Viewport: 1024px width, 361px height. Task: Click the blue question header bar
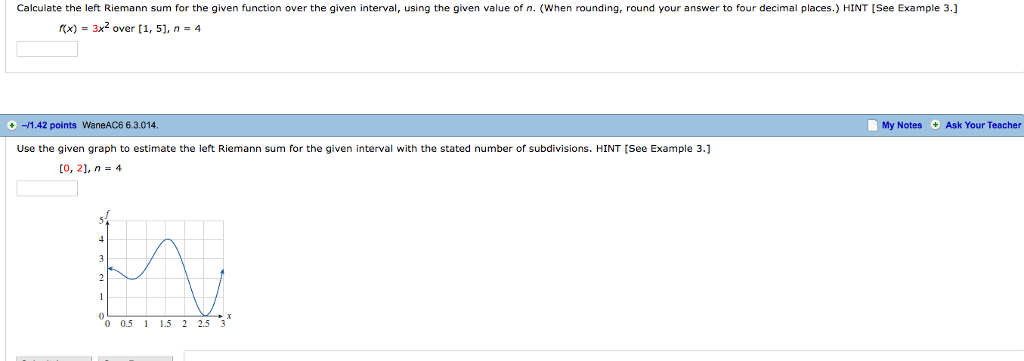click(x=512, y=125)
